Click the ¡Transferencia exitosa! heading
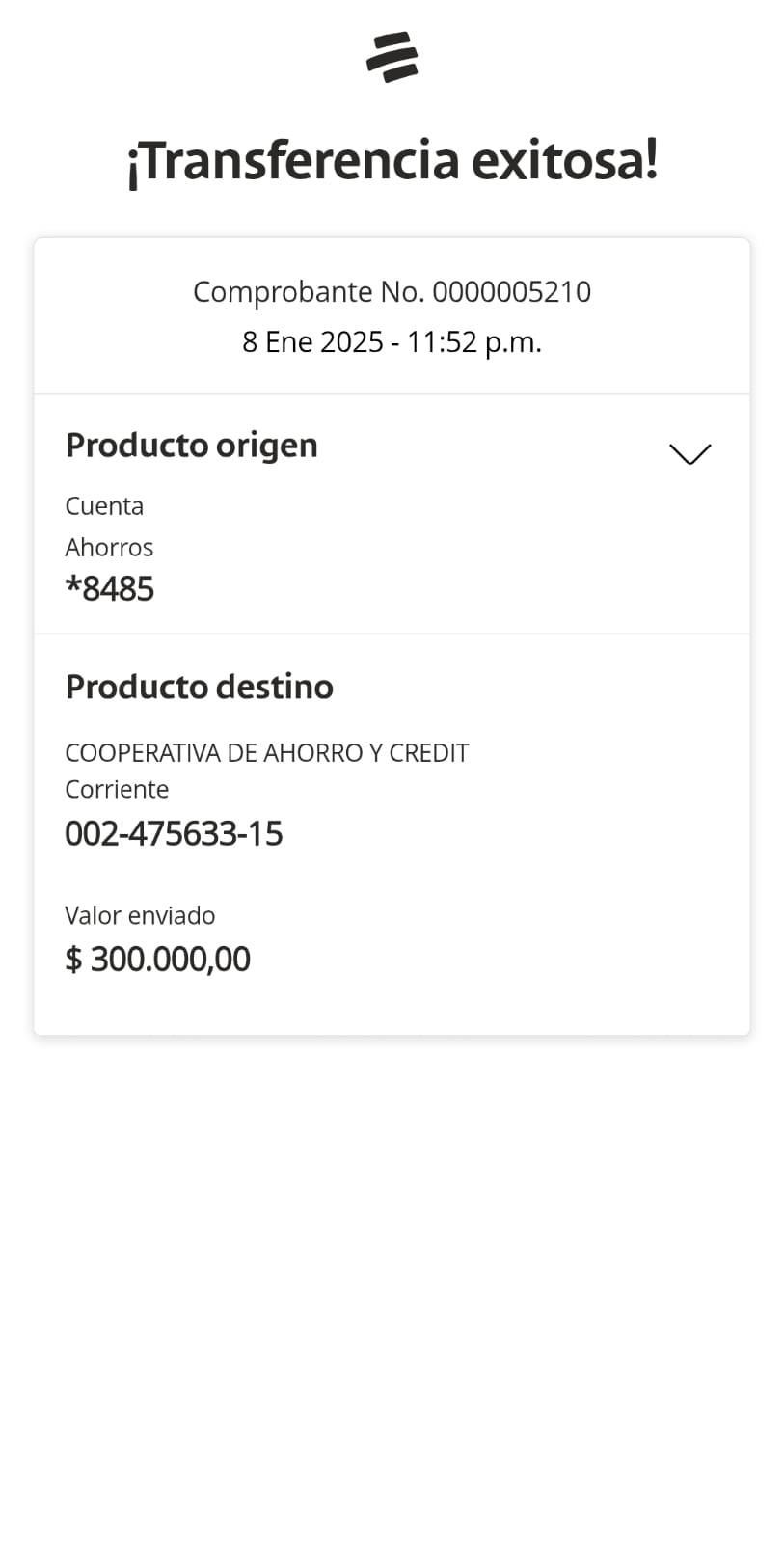The image size is (784, 1543). coord(392,160)
